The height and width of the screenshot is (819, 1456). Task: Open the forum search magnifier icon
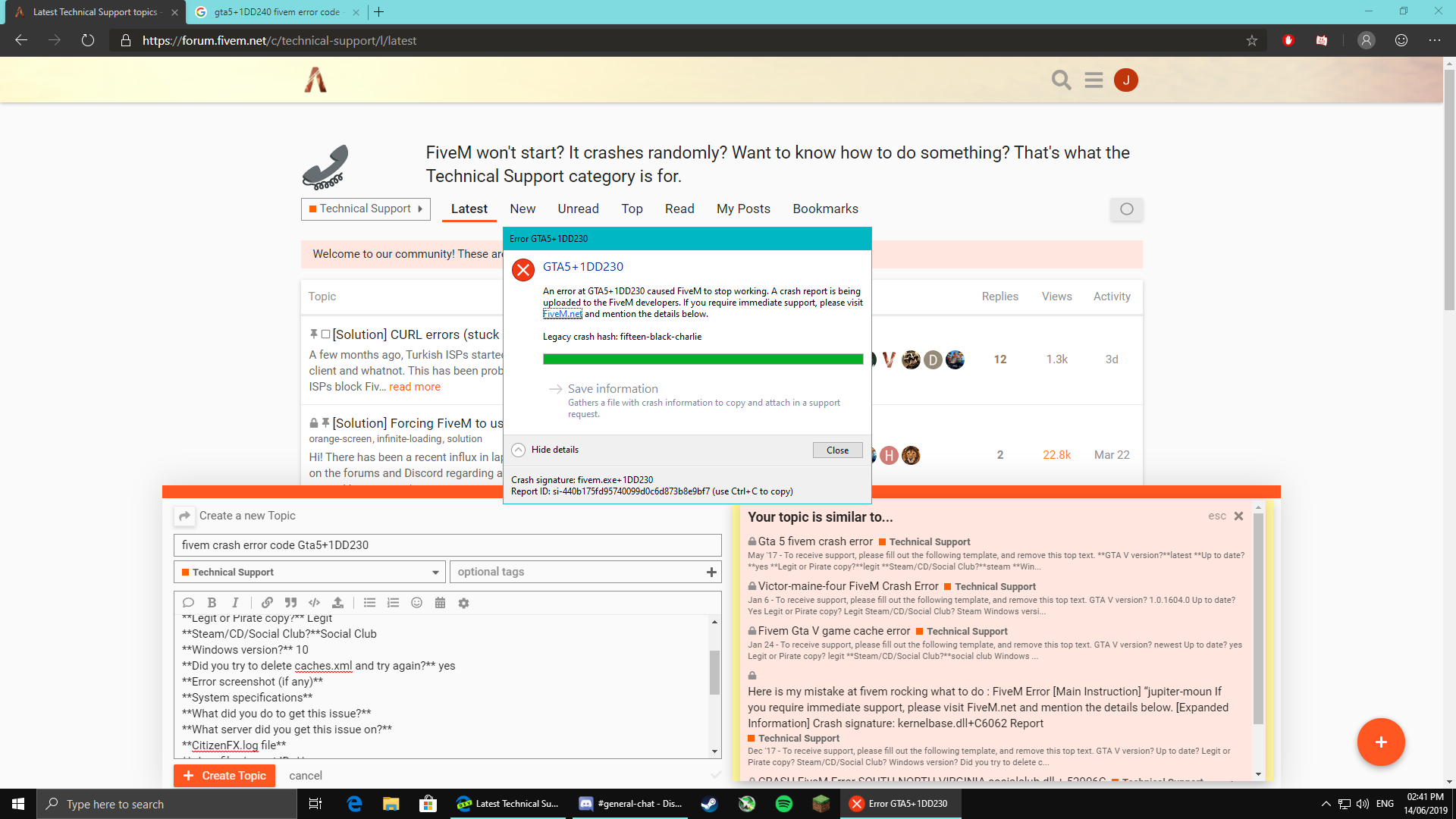[x=1061, y=80]
